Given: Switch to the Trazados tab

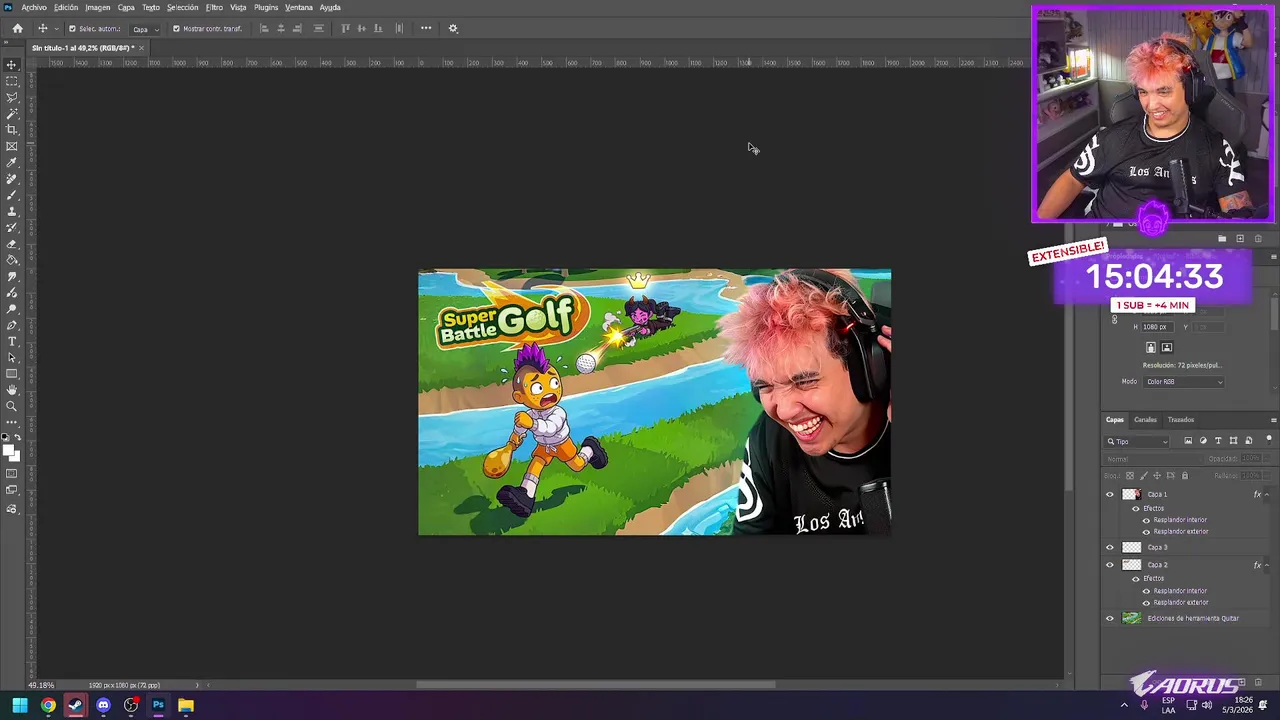Looking at the screenshot, I should click(1181, 420).
